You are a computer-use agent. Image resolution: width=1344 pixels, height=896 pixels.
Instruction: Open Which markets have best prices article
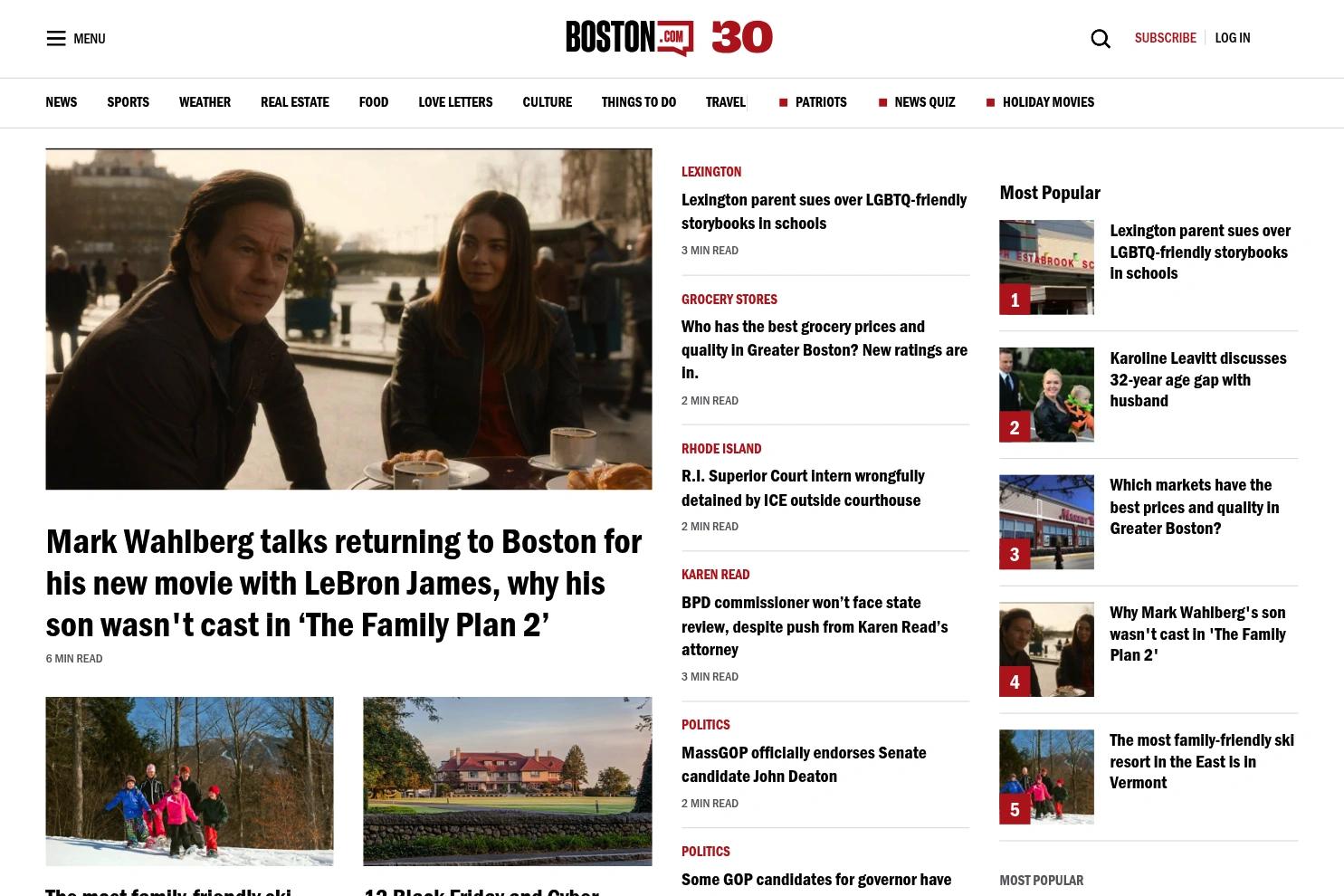click(x=1194, y=507)
